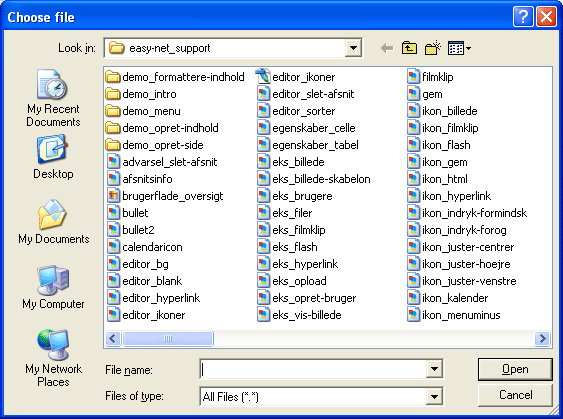The height and width of the screenshot is (419, 563).
Task: Expand the File name dropdown arrow
Action: pyautogui.click(x=434, y=369)
